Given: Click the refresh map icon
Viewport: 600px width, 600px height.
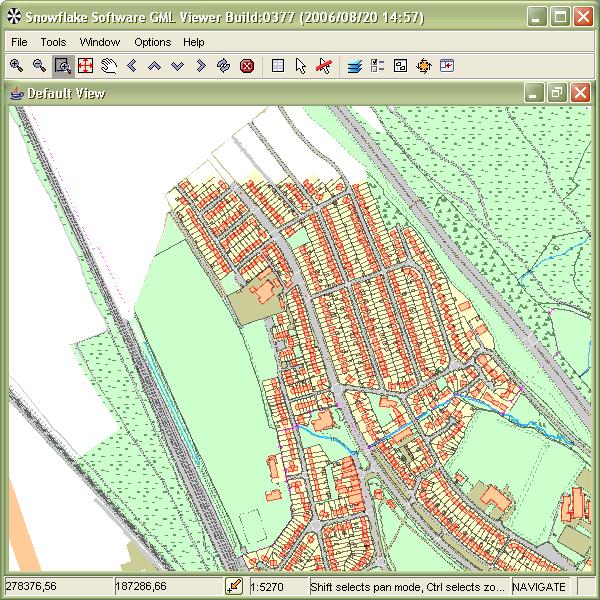Looking at the screenshot, I should 223,66.
